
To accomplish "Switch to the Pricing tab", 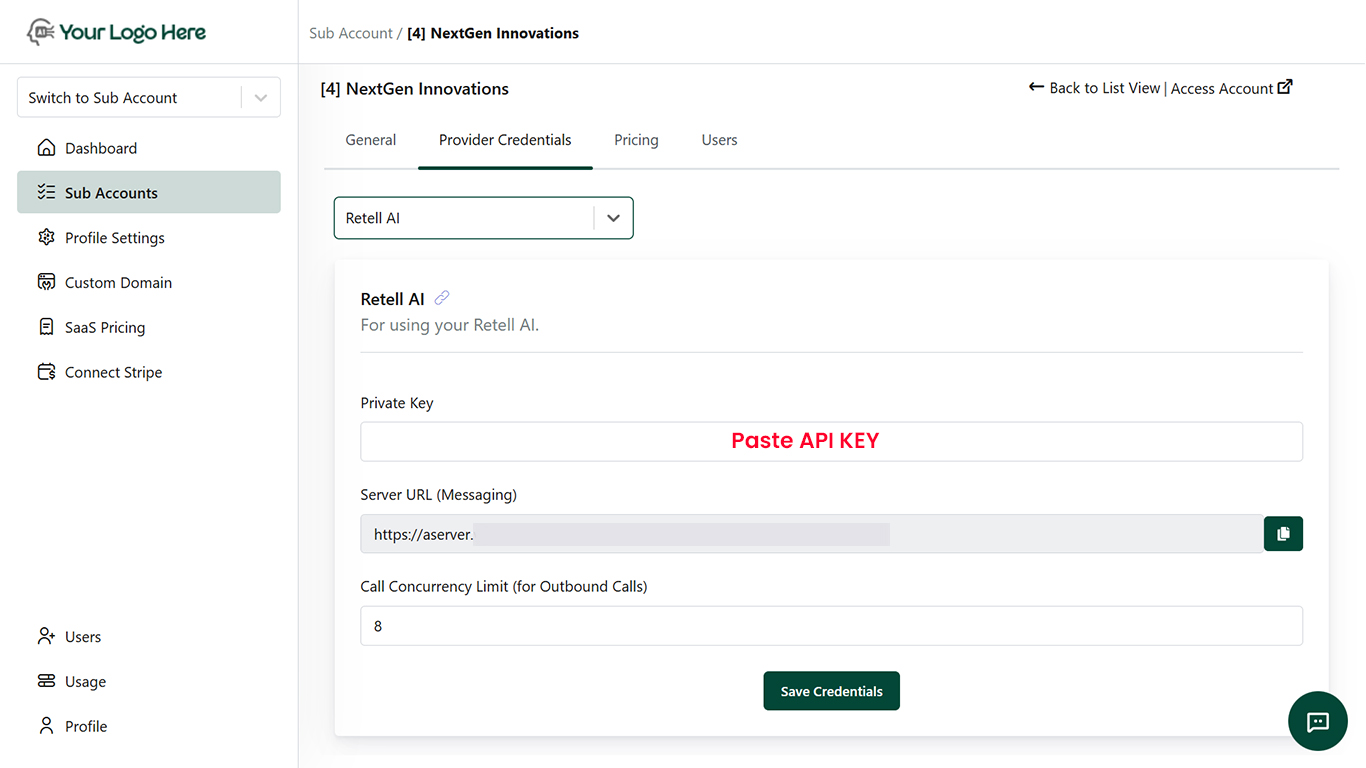I will pos(636,140).
